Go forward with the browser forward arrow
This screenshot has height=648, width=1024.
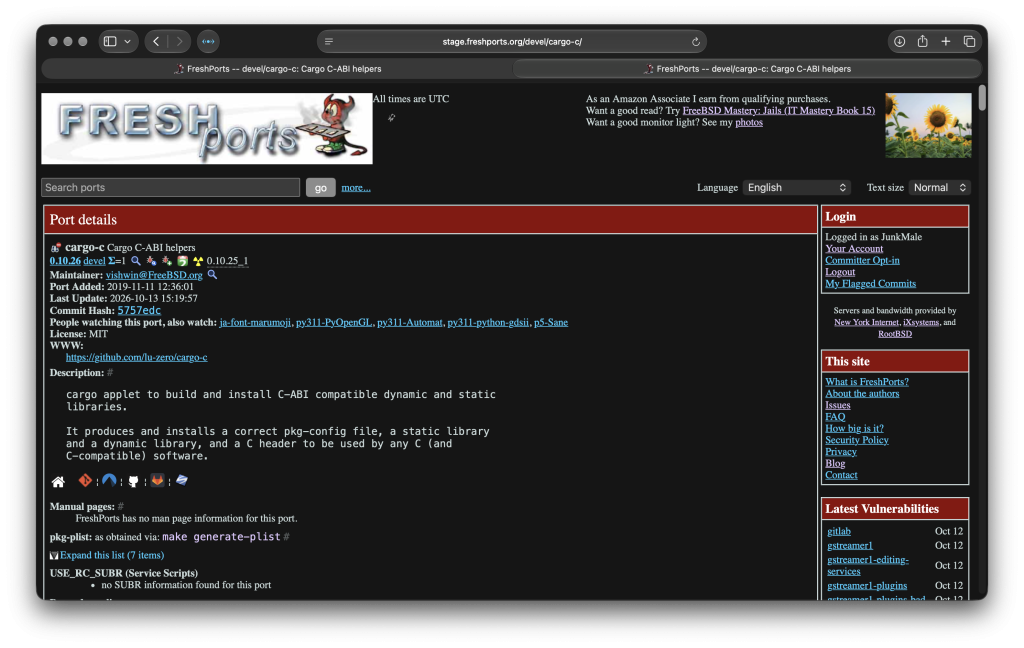(x=180, y=41)
